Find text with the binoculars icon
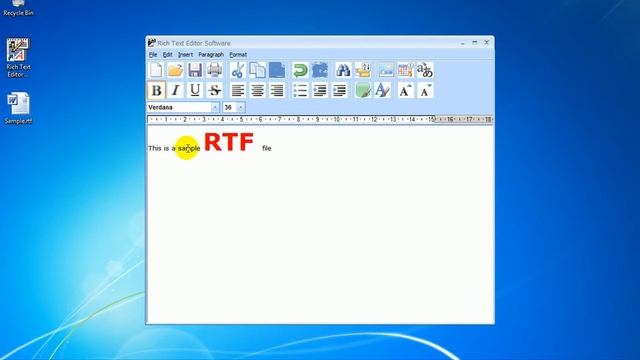 tap(343, 70)
